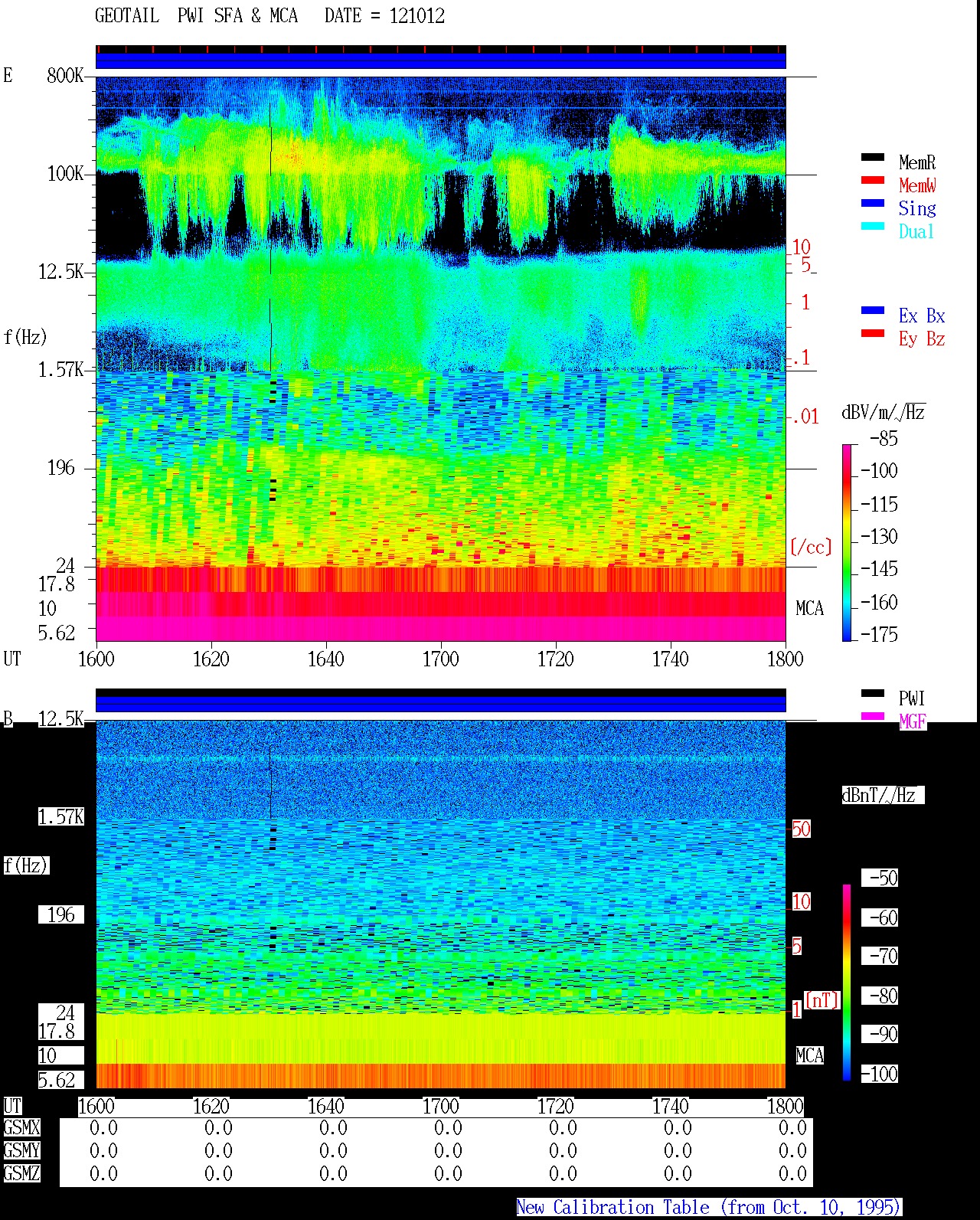Click the GEOTAIL title text
The image size is (980, 1220).
pos(127,16)
